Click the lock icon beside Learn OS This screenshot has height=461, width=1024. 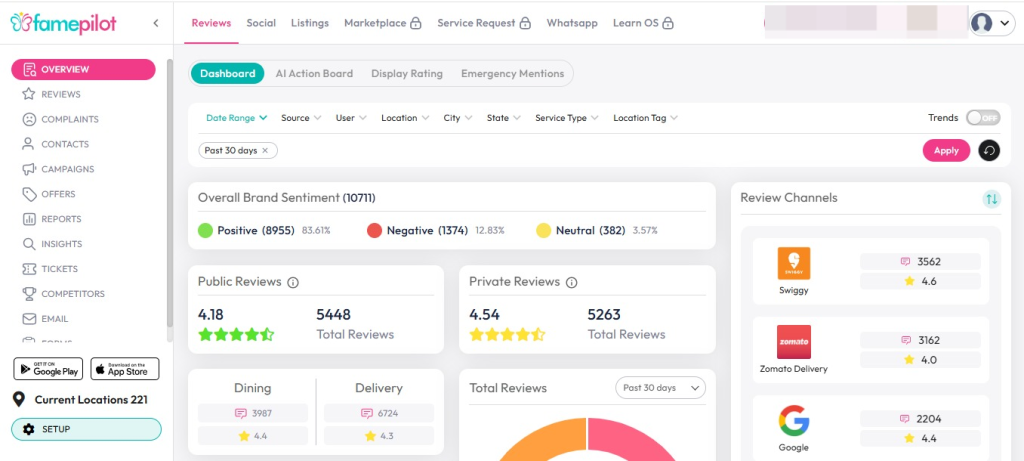coord(667,24)
